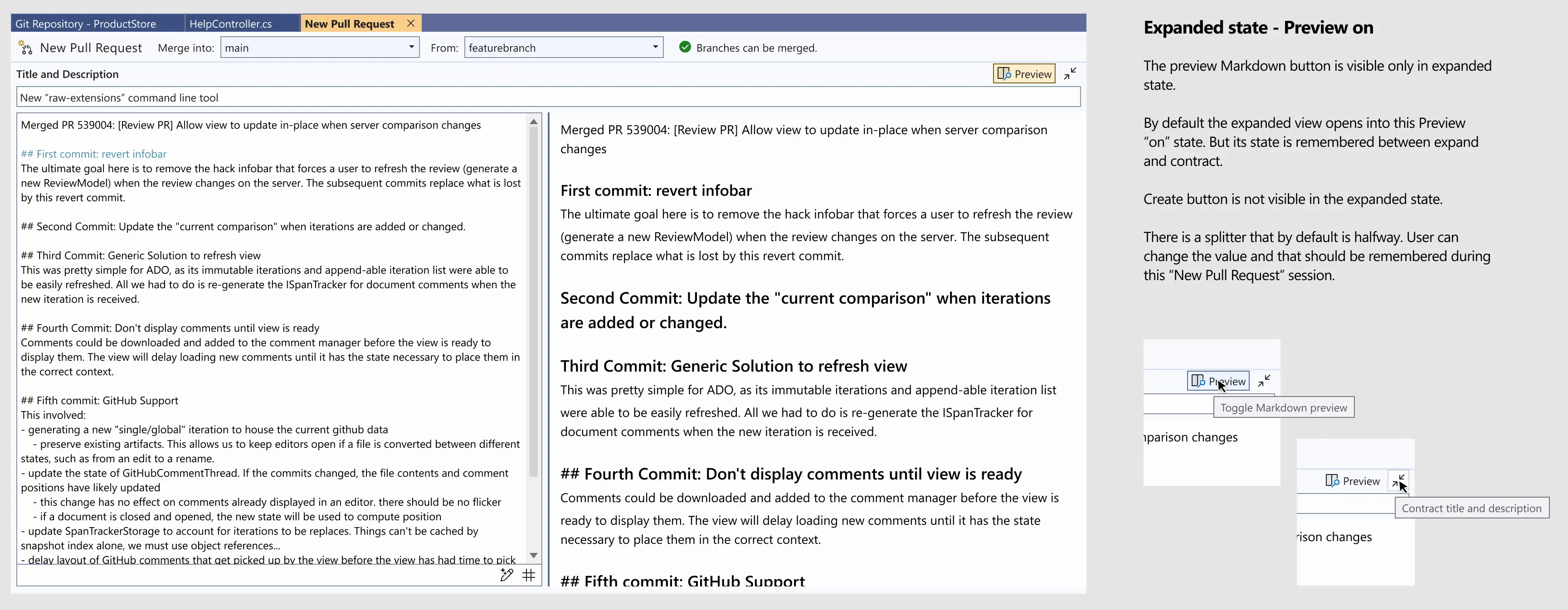Viewport: 1568px width, 610px height.
Task: Click the markdown grid icon below description
Action: 528,575
